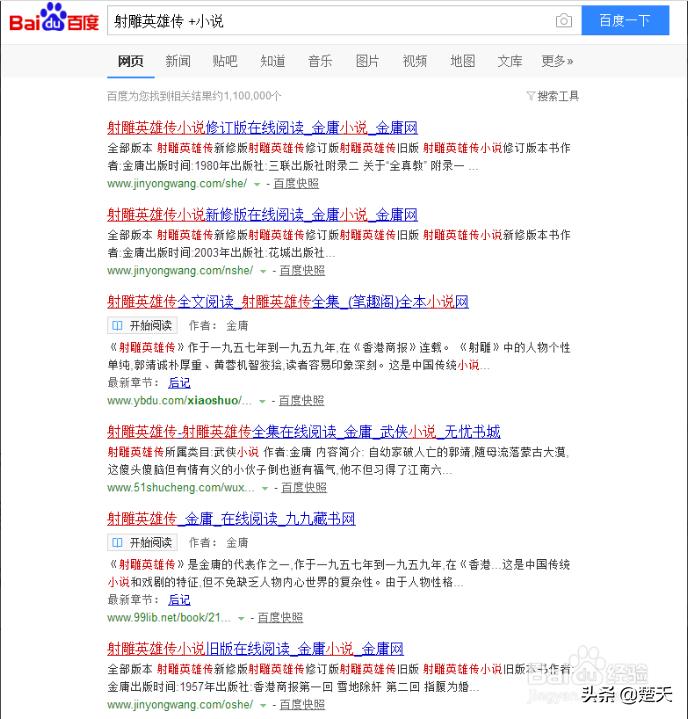
Task: Expand arrow next to jinyongwang.com/oshe/
Action: tap(263, 705)
